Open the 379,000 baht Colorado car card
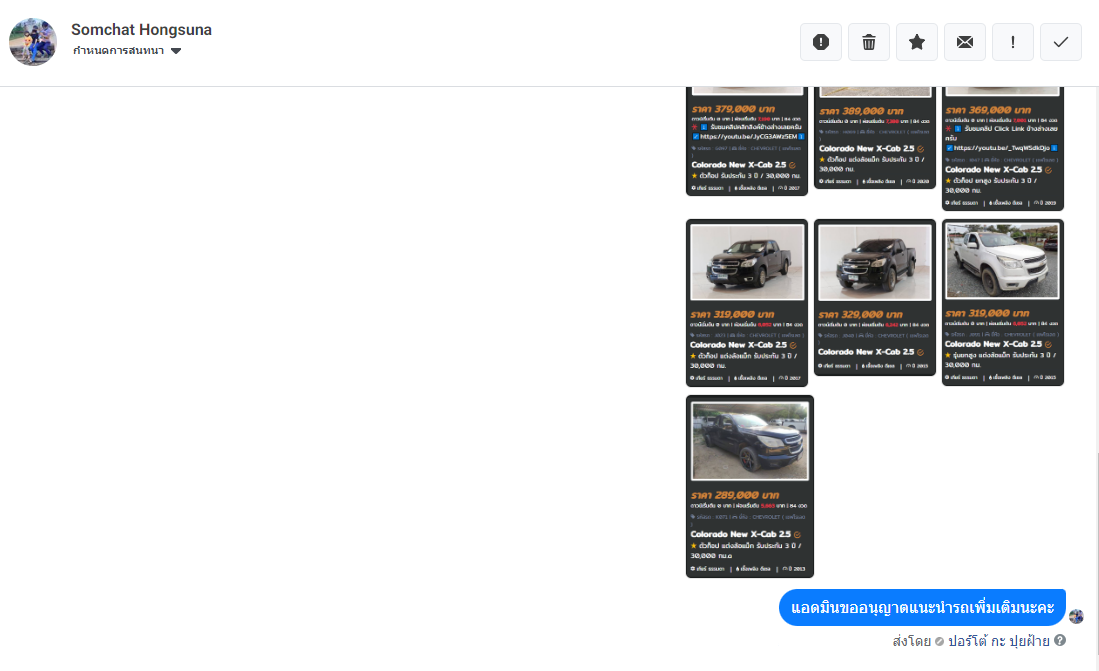Image resolution: width=1099 pixels, height=671 pixels. coord(746,141)
